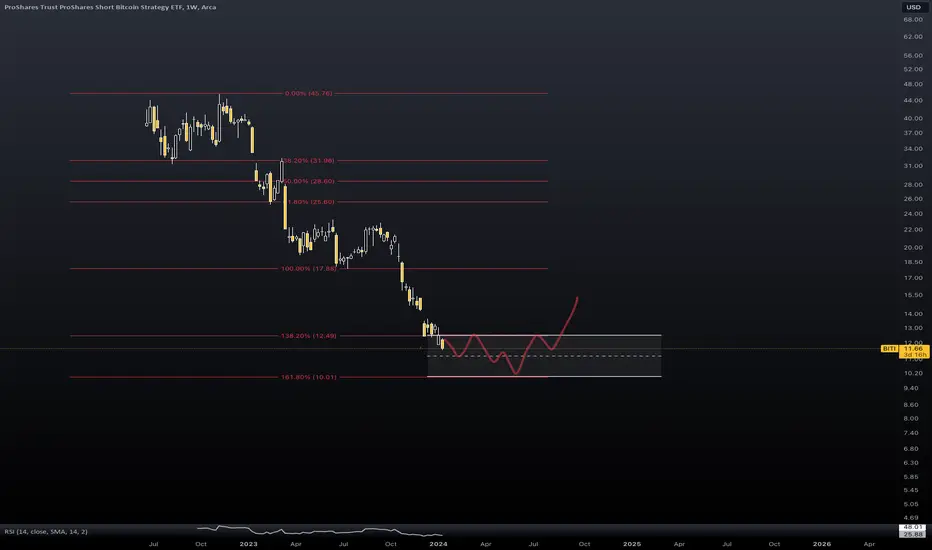Click the 18.50 price axis label
This screenshot has width=932, height=550.
coord(913,262)
